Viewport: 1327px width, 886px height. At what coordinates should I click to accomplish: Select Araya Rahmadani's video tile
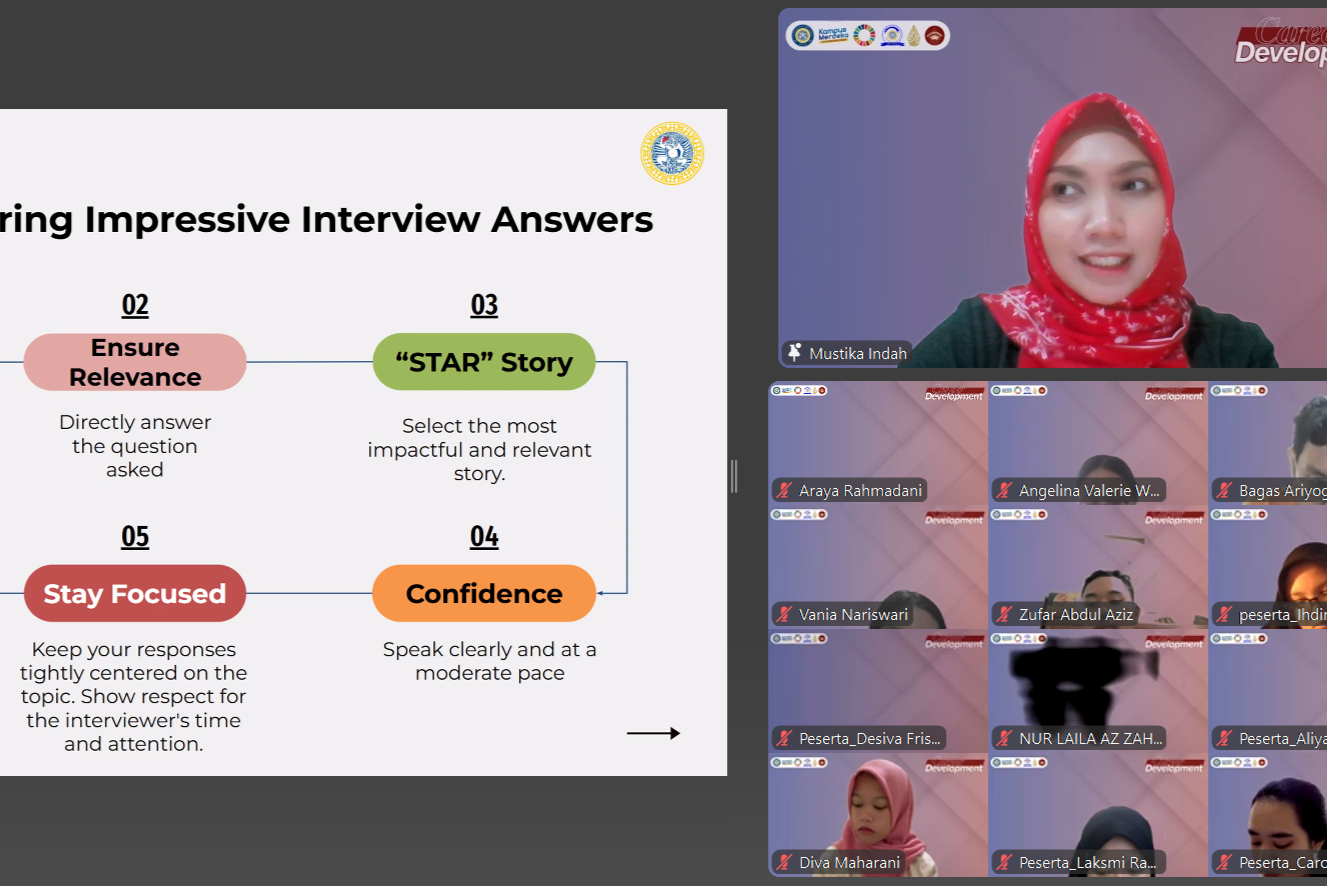(x=878, y=443)
